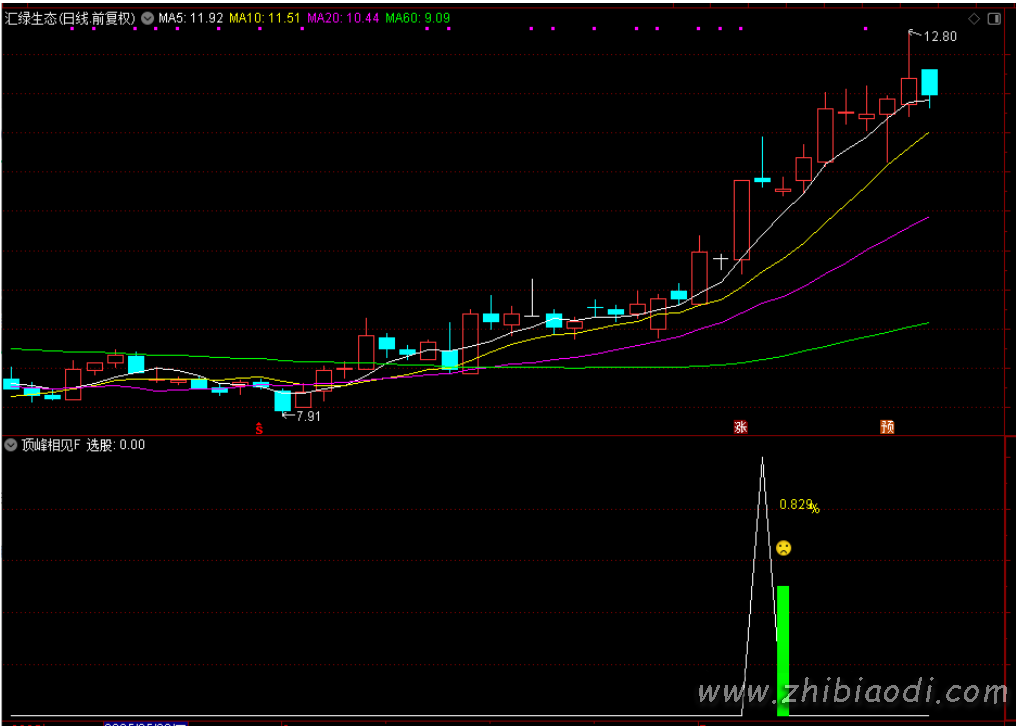Screen dimensions: 1016x728
Task: Click the 涨 marker under the chart
Action: (x=741, y=427)
